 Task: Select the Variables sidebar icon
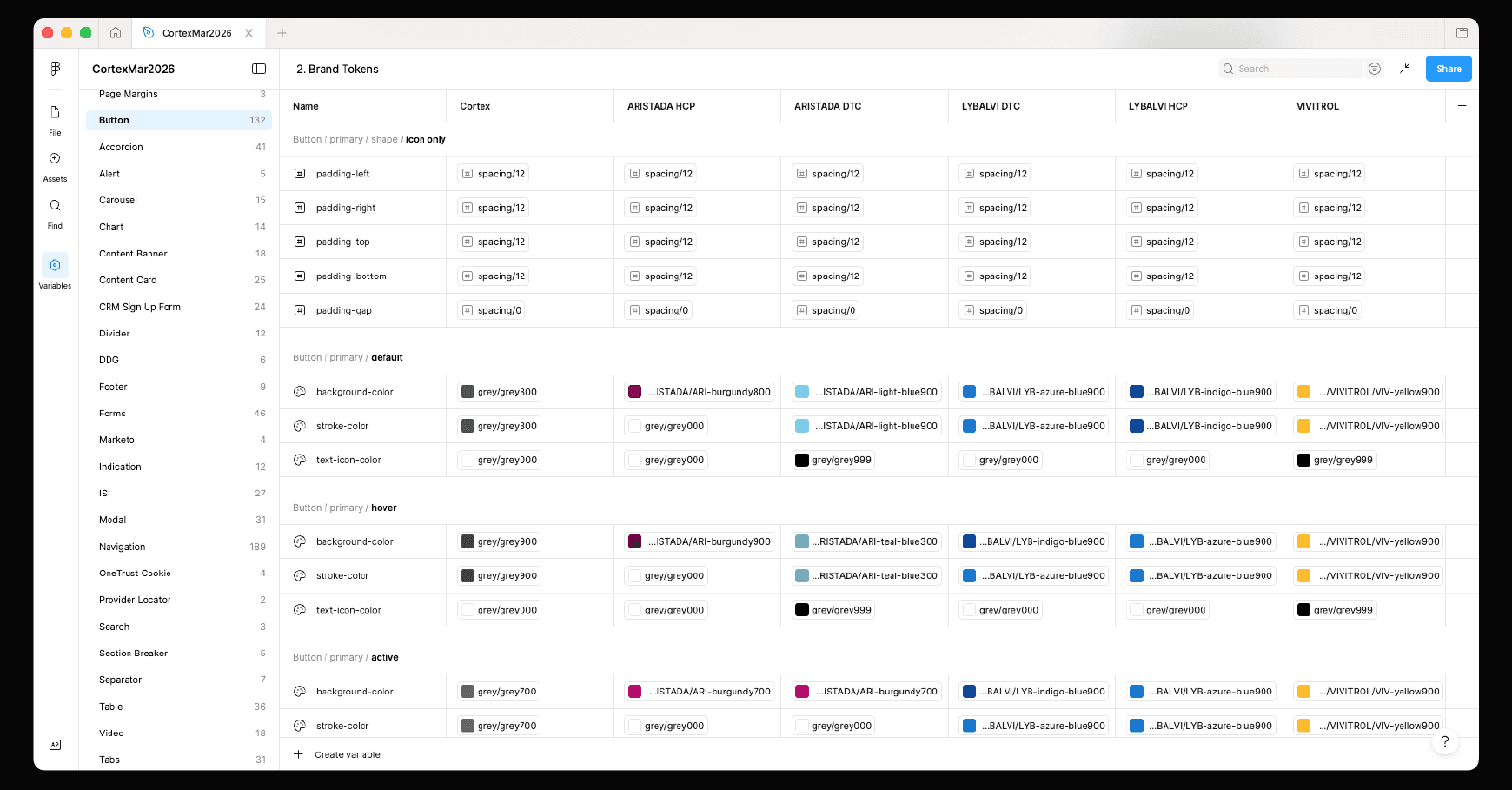55,265
